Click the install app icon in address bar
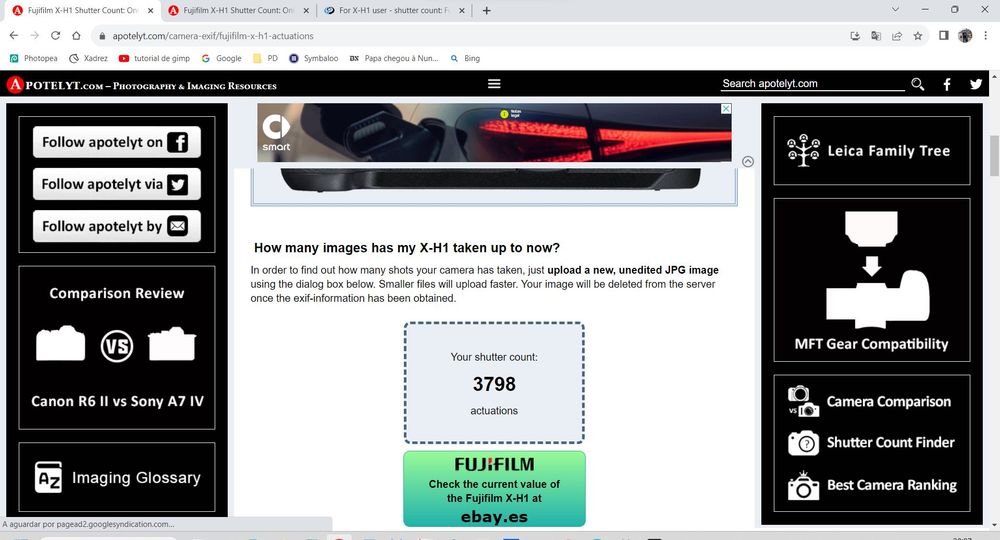 [x=855, y=36]
